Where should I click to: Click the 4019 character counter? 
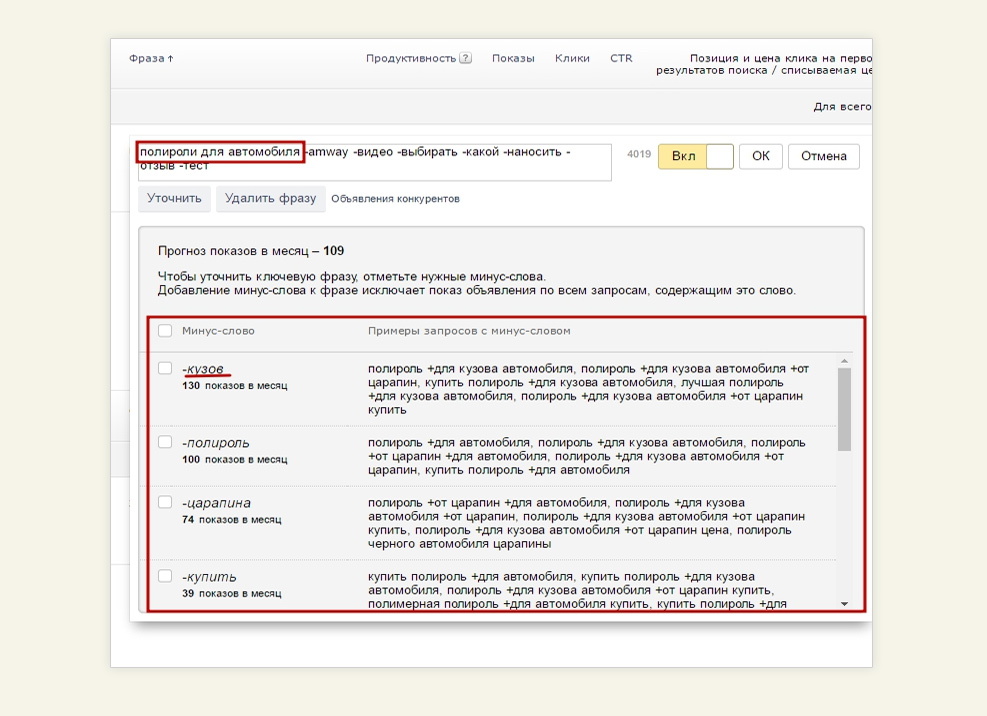click(639, 154)
